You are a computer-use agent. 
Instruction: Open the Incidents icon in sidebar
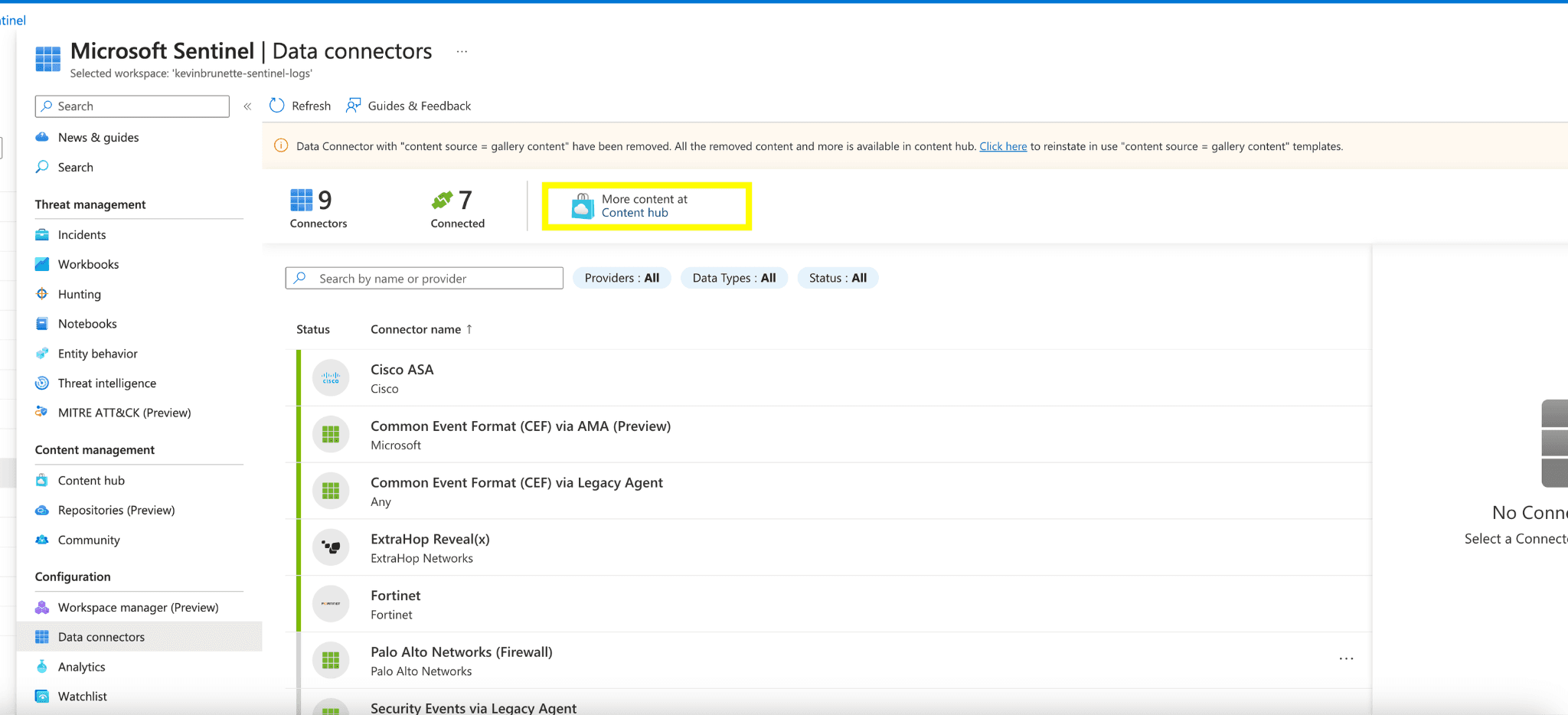tap(42, 235)
